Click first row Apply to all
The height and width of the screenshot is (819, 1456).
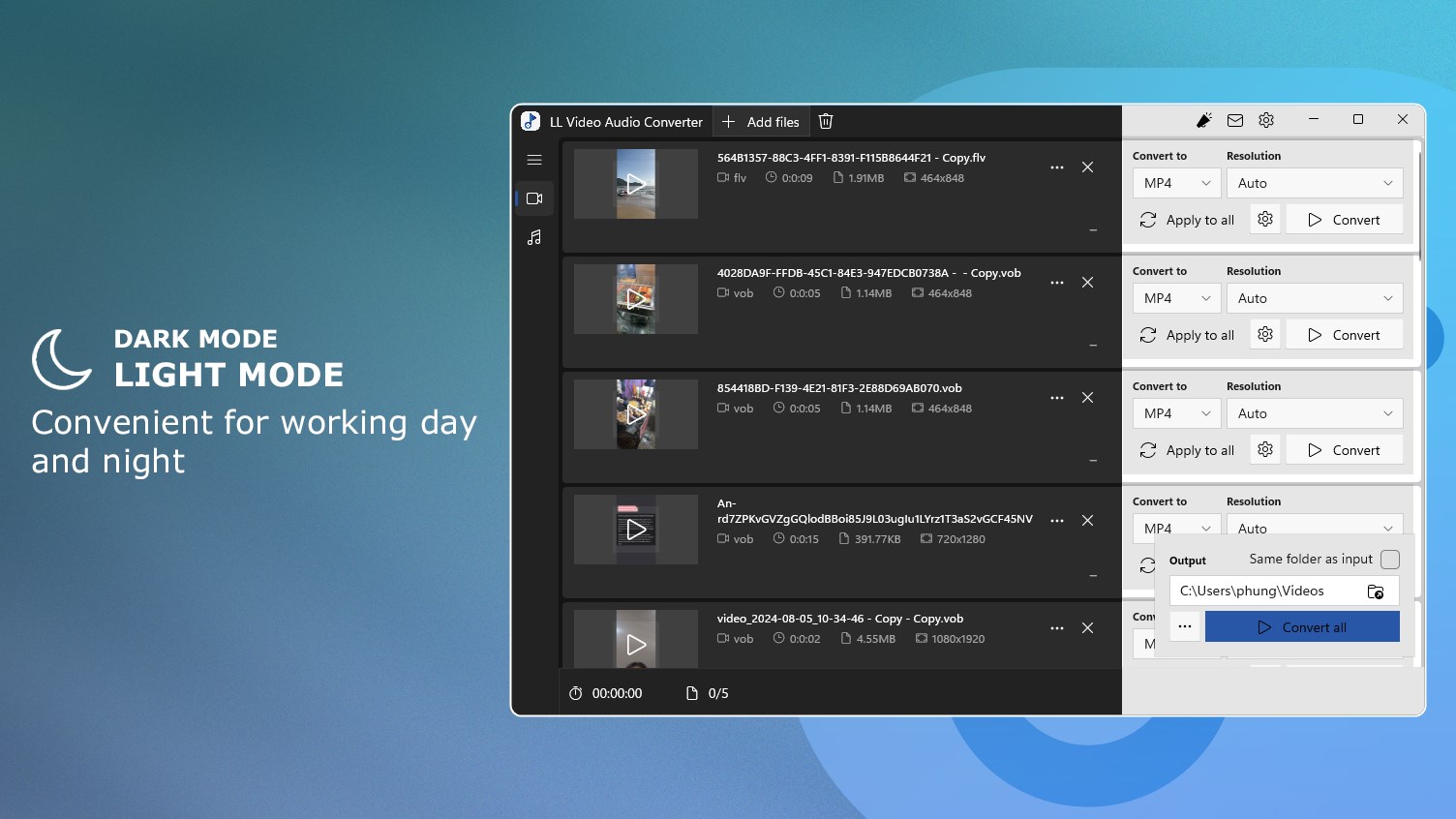point(1188,220)
